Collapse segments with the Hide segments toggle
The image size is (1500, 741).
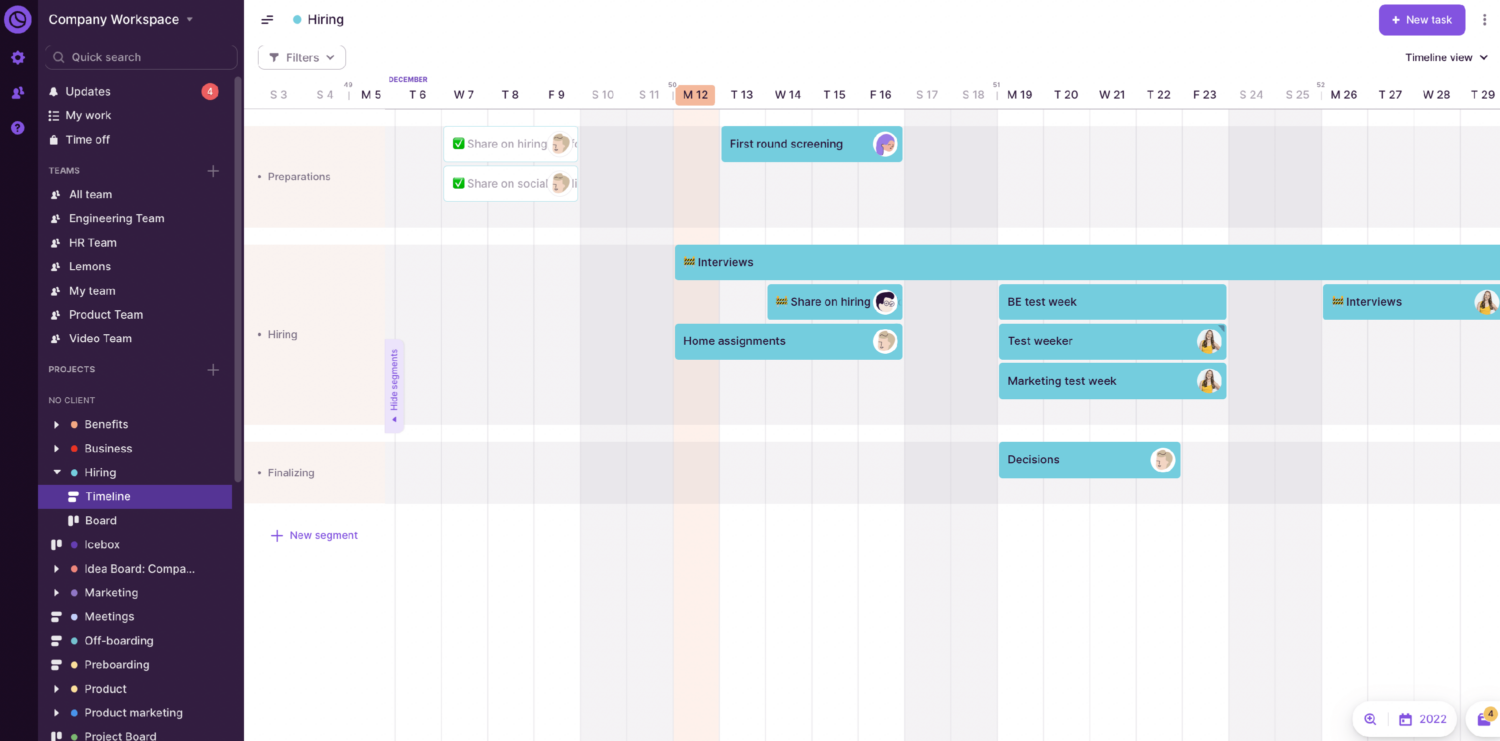[x=393, y=386]
